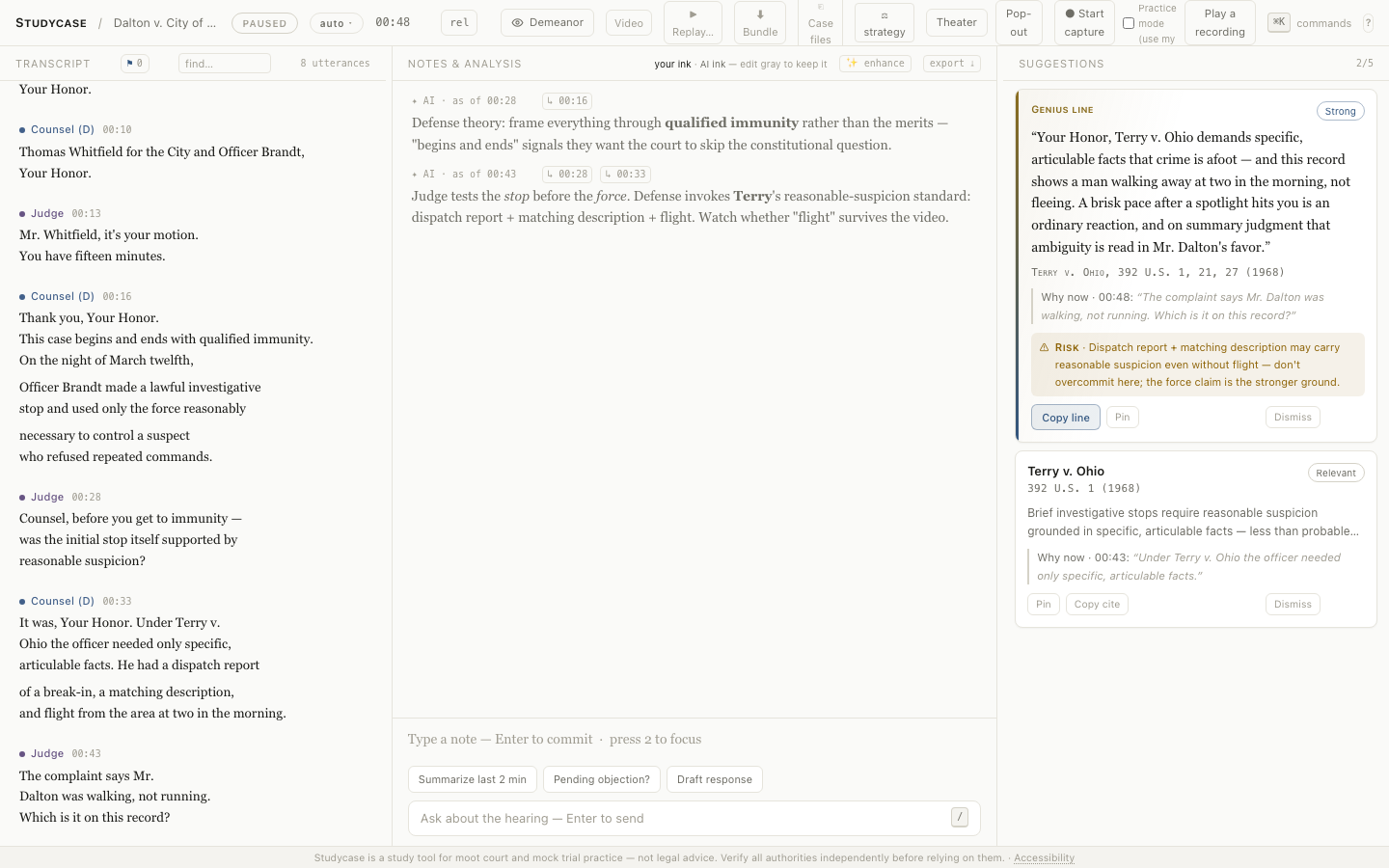This screenshot has width=1389, height=868.
Task: Pin the Terry v. Ohio card
Action: point(1044,604)
